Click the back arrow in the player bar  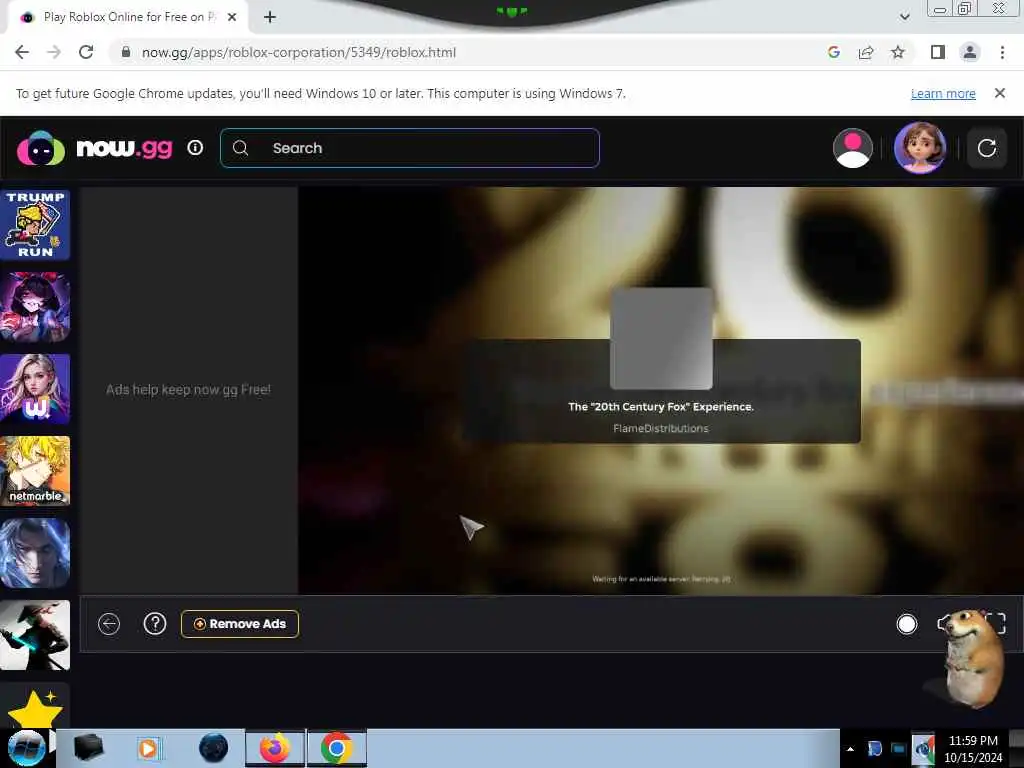[109, 624]
